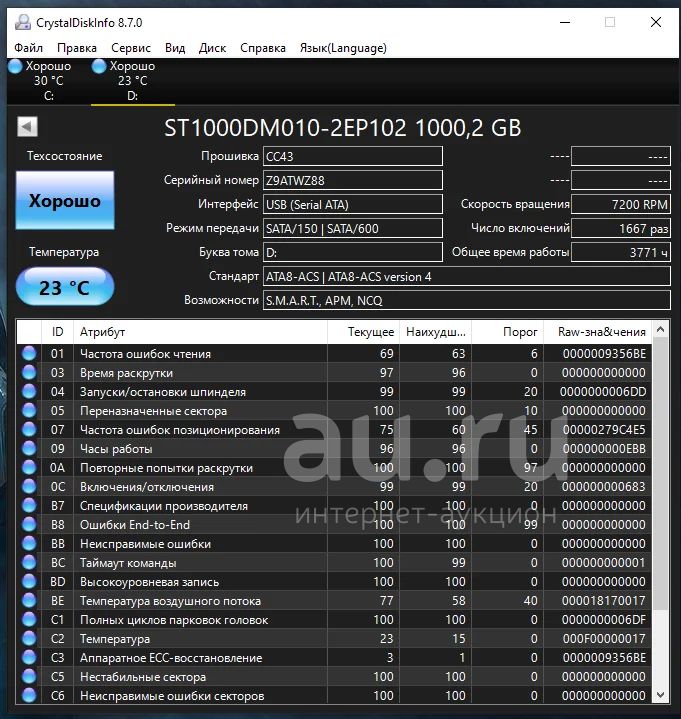681x719 pixels.
Task: Click the Атрибут column header
Action: point(200,332)
